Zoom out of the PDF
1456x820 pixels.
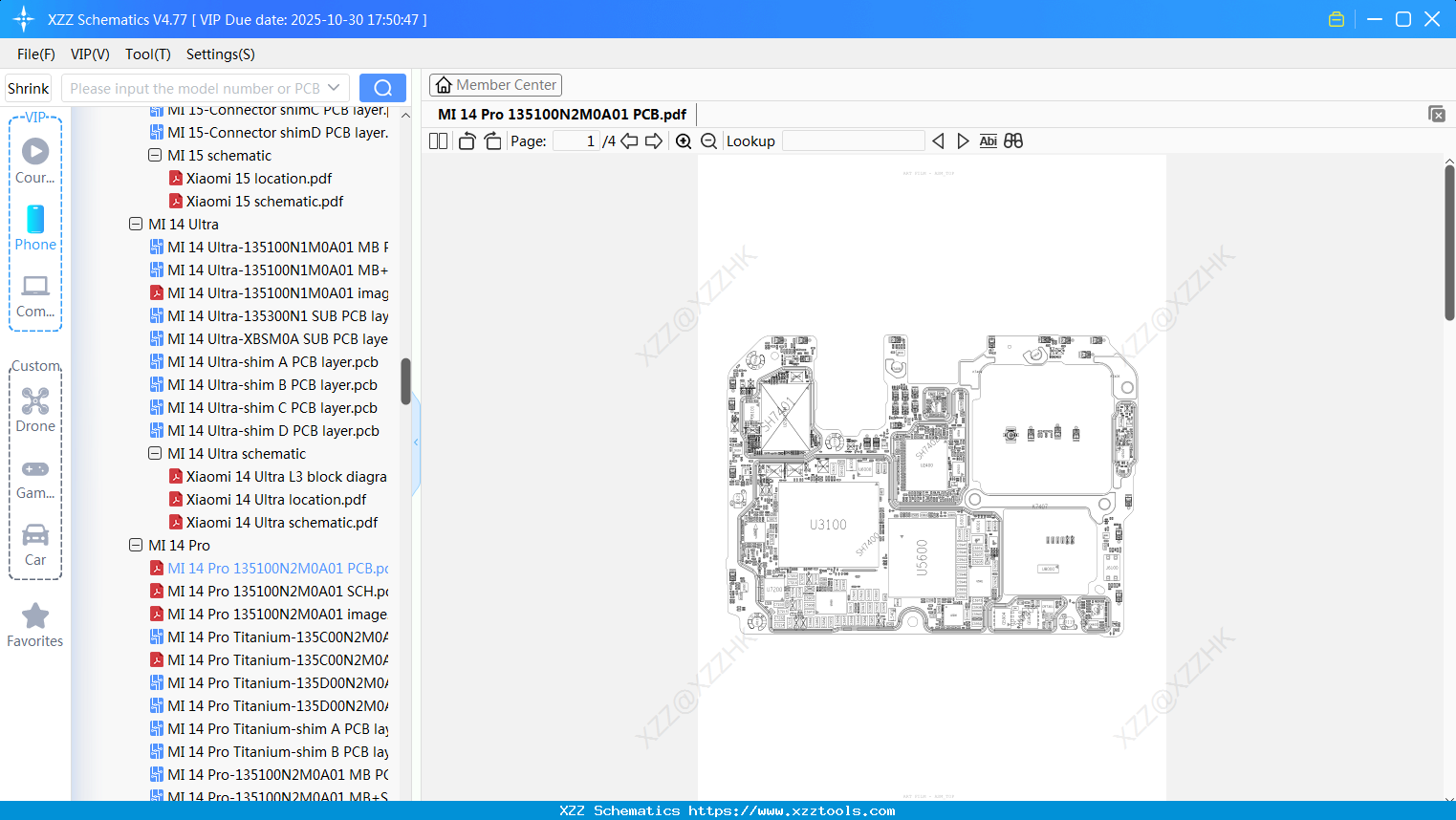pos(709,141)
